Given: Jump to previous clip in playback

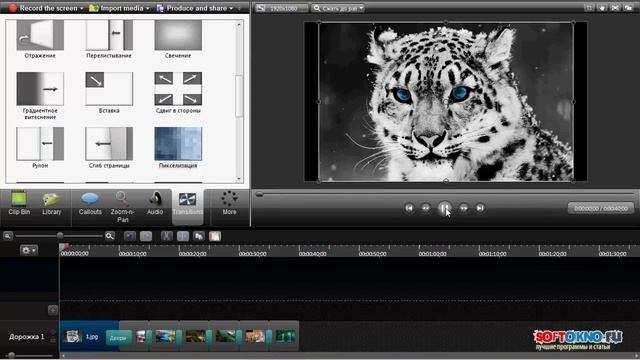Looking at the screenshot, I should [x=409, y=208].
